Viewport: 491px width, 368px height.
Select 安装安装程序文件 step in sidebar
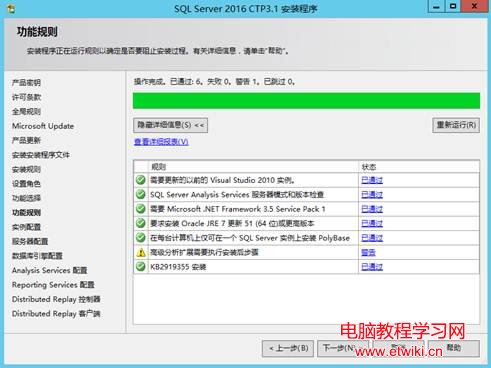coord(41,155)
